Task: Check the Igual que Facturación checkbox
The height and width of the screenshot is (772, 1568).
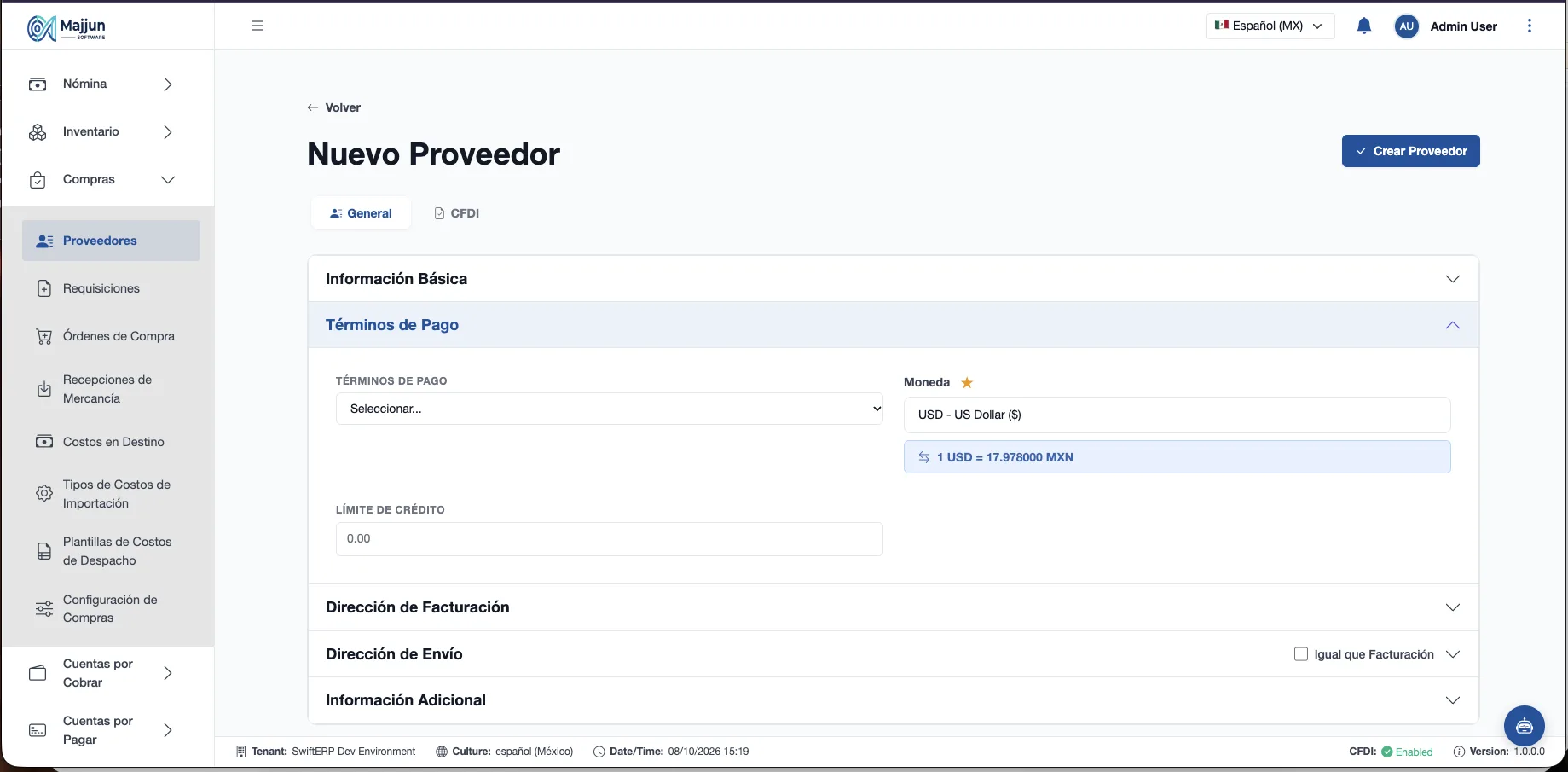Action: pyautogui.click(x=1301, y=654)
